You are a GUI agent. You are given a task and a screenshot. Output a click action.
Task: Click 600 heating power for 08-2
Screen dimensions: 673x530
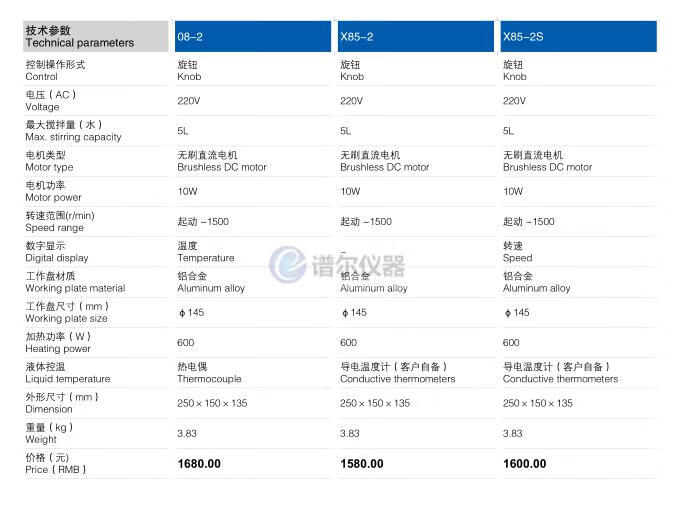pyautogui.click(x=185, y=342)
